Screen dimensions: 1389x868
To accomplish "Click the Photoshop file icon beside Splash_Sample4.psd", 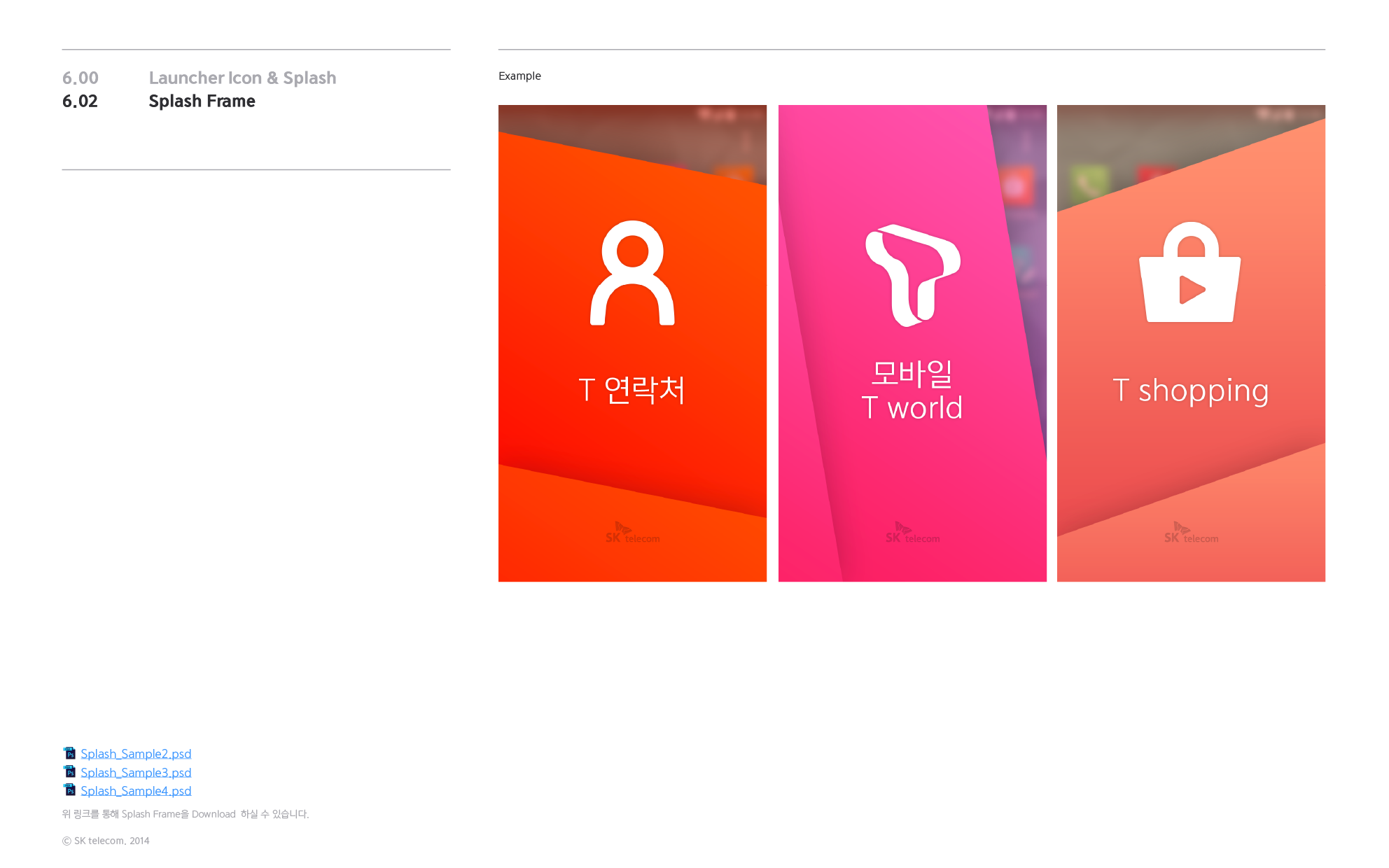I will click(x=69, y=790).
